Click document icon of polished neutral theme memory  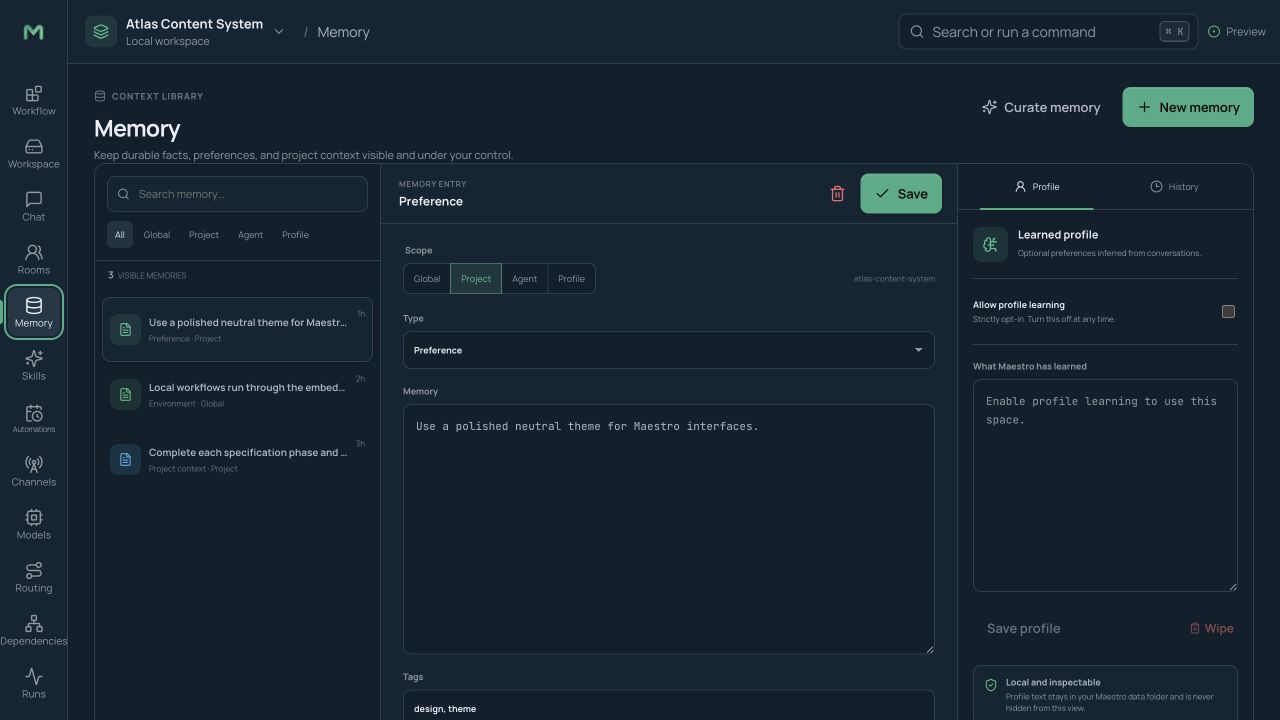125,329
